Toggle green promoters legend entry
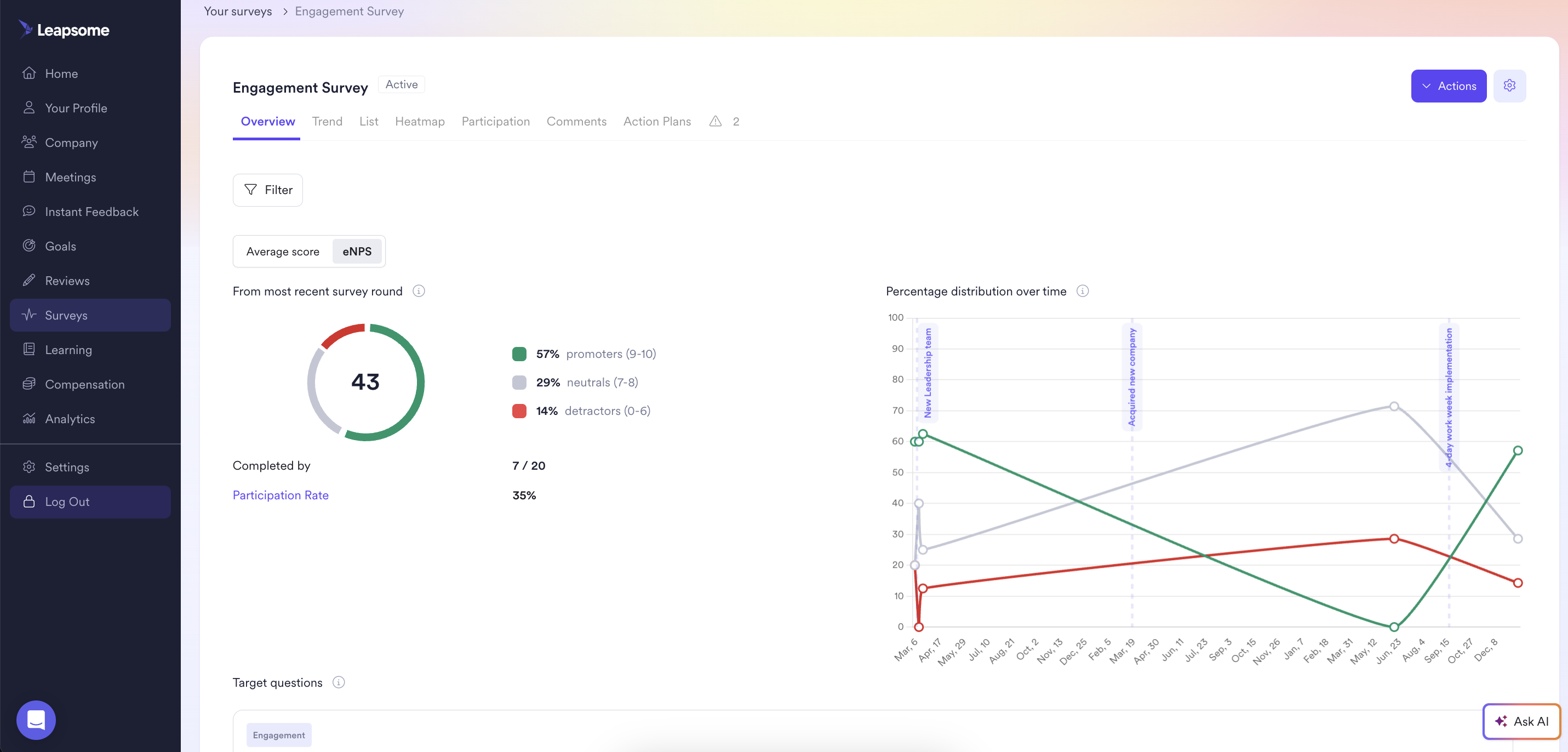 pos(519,354)
